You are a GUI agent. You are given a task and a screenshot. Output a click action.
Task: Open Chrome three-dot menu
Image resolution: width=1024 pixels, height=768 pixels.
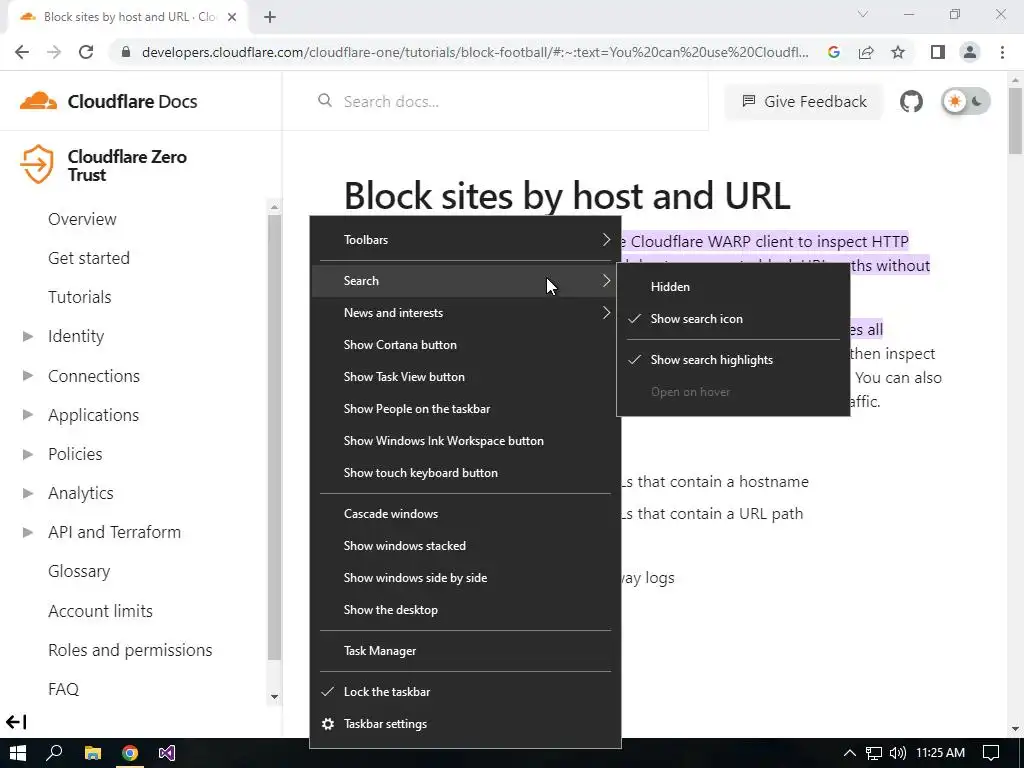[x=1002, y=52]
